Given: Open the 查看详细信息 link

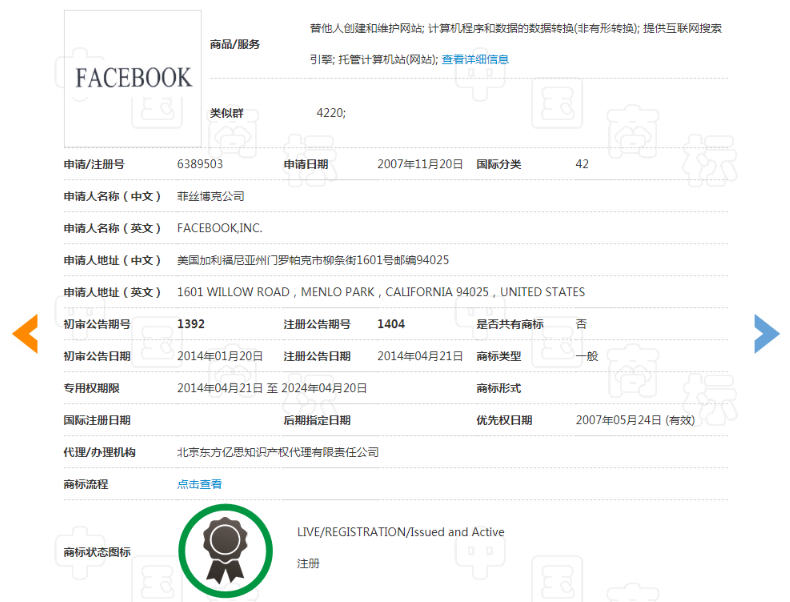Looking at the screenshot, I should pyautogui.click(x=475, y=59).
